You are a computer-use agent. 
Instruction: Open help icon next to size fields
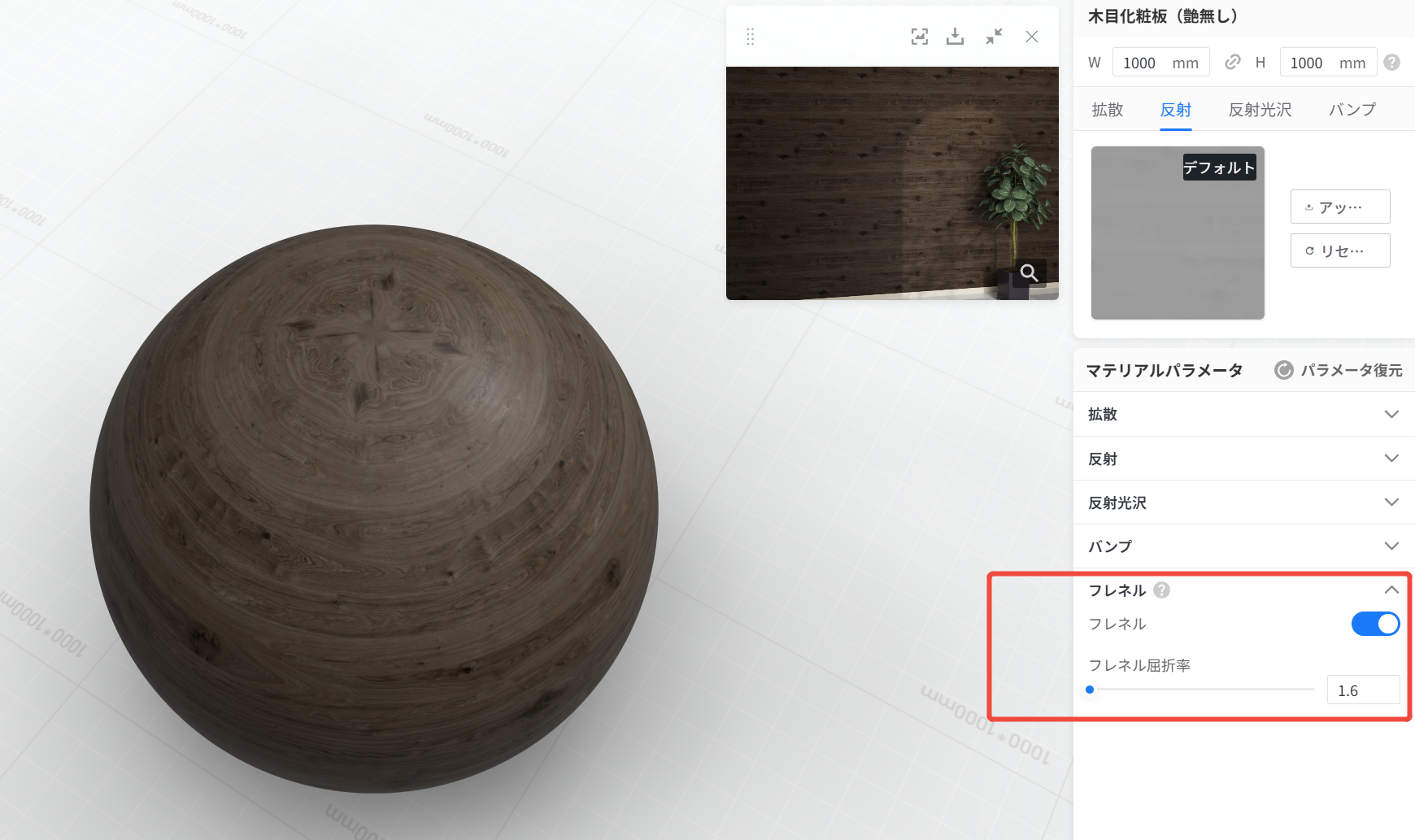[x=1392, y=63]
